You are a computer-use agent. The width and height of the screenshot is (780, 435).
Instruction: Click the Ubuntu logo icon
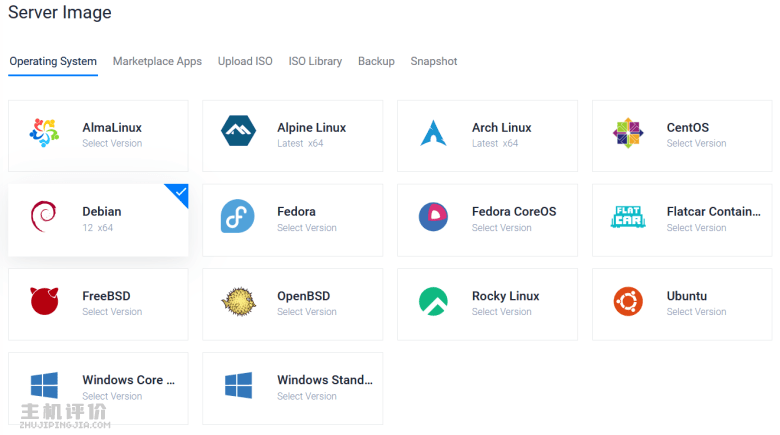pos(628,301)
